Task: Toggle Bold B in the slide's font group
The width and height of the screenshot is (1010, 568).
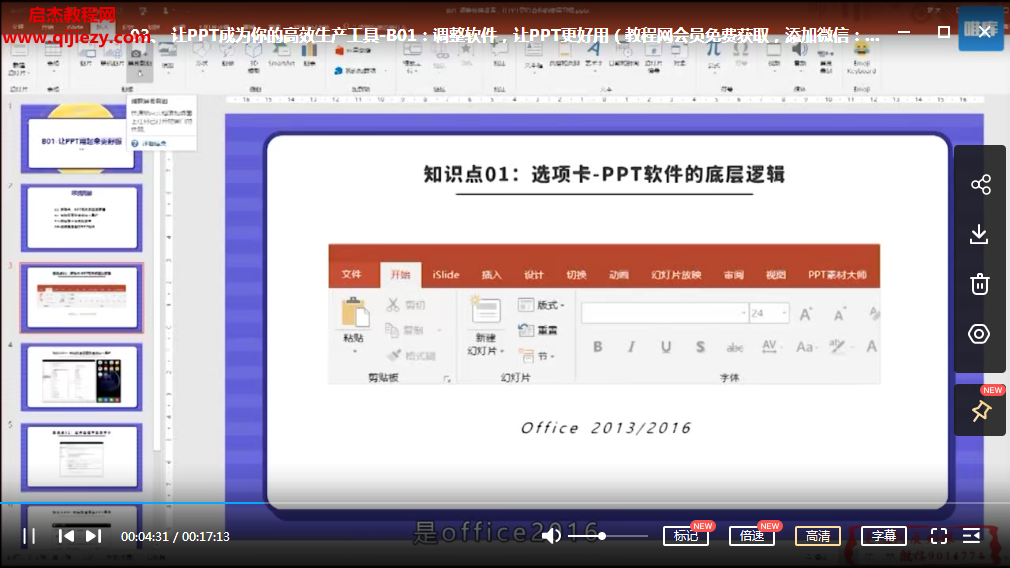Action: pyautogui.click(x=598, y=347)
